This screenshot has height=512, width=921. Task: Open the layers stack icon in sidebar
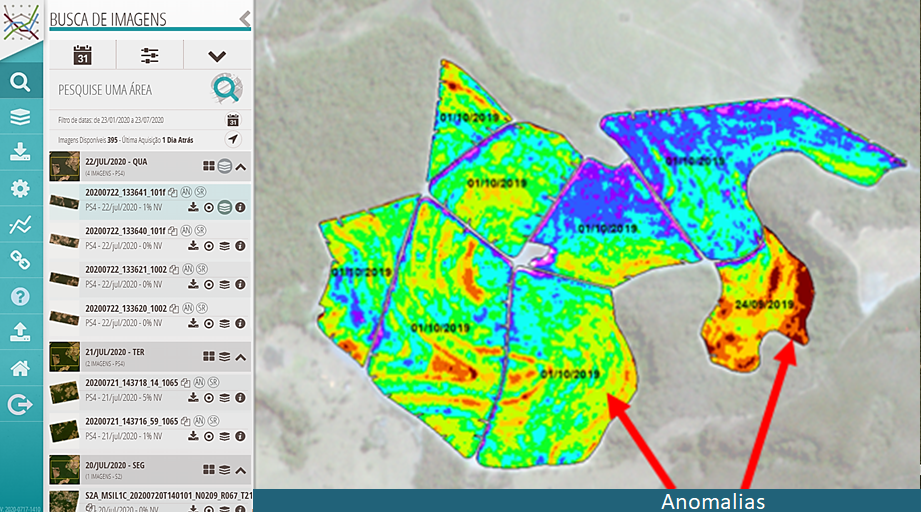click(x=20, y=118)
